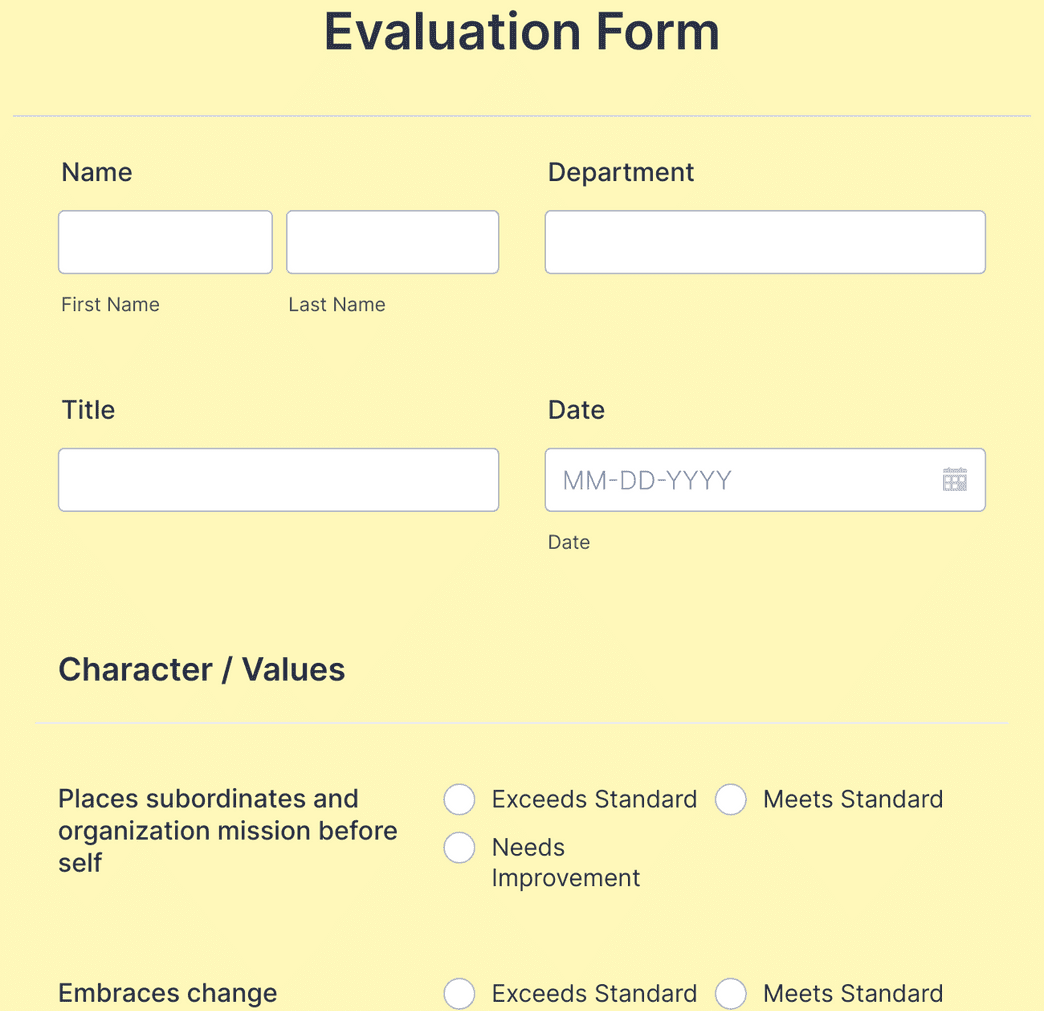
Task: Click the Department input field
Action: coord(764,242)
